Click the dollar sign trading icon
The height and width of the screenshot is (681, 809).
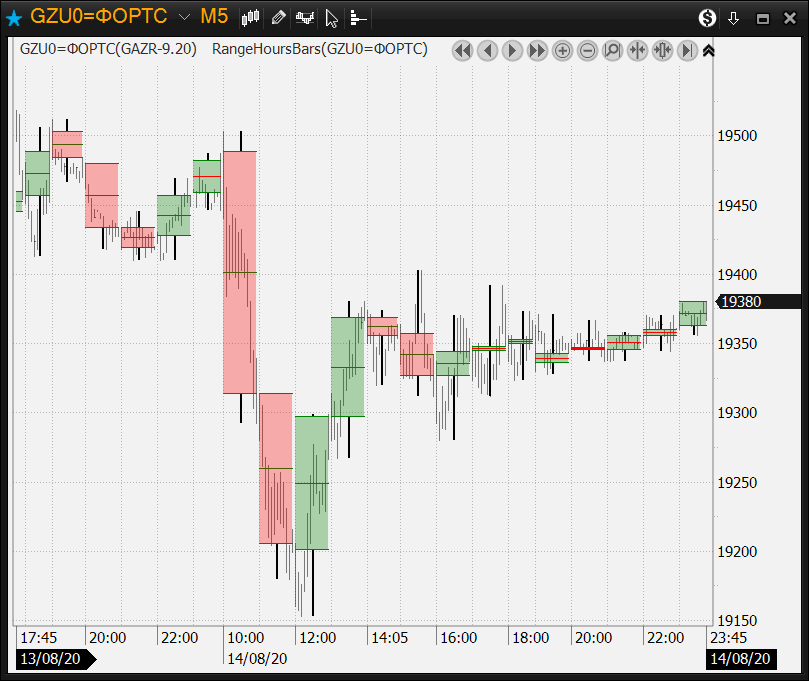[707, 18]
